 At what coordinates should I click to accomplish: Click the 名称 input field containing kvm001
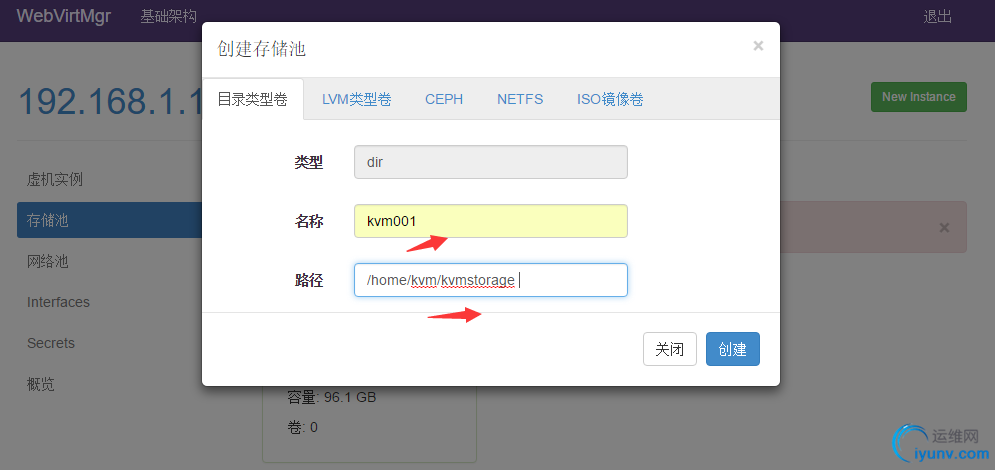click(490, 221)
